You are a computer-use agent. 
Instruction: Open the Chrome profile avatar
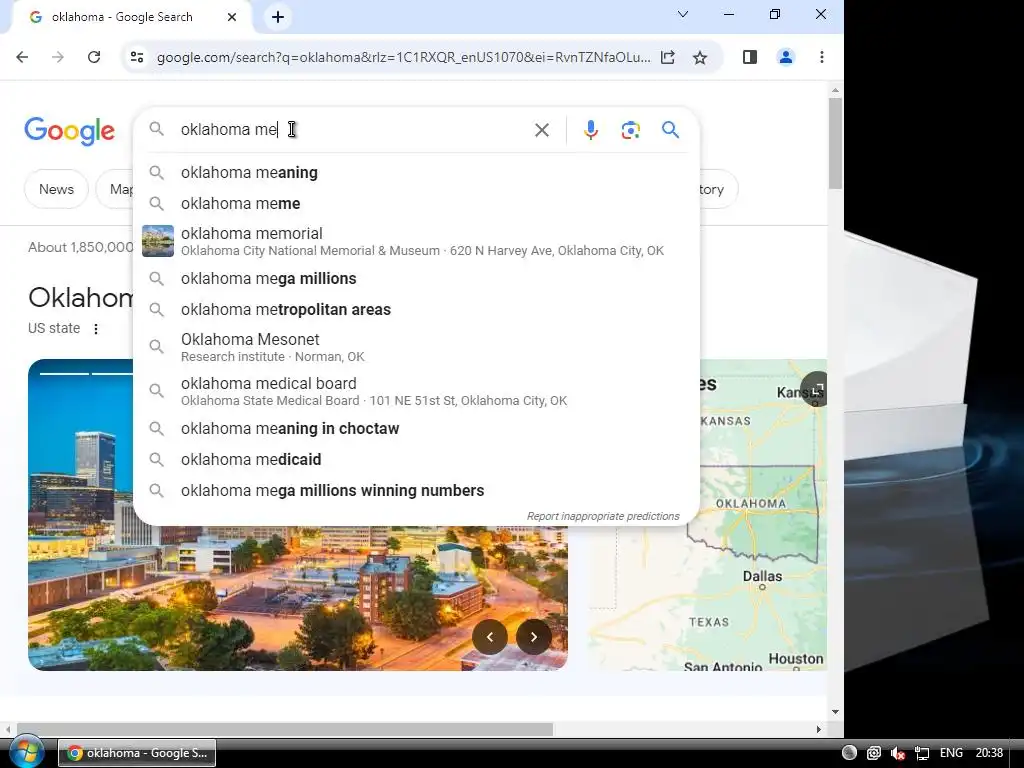pyautogui.click(x=786, y=57)
